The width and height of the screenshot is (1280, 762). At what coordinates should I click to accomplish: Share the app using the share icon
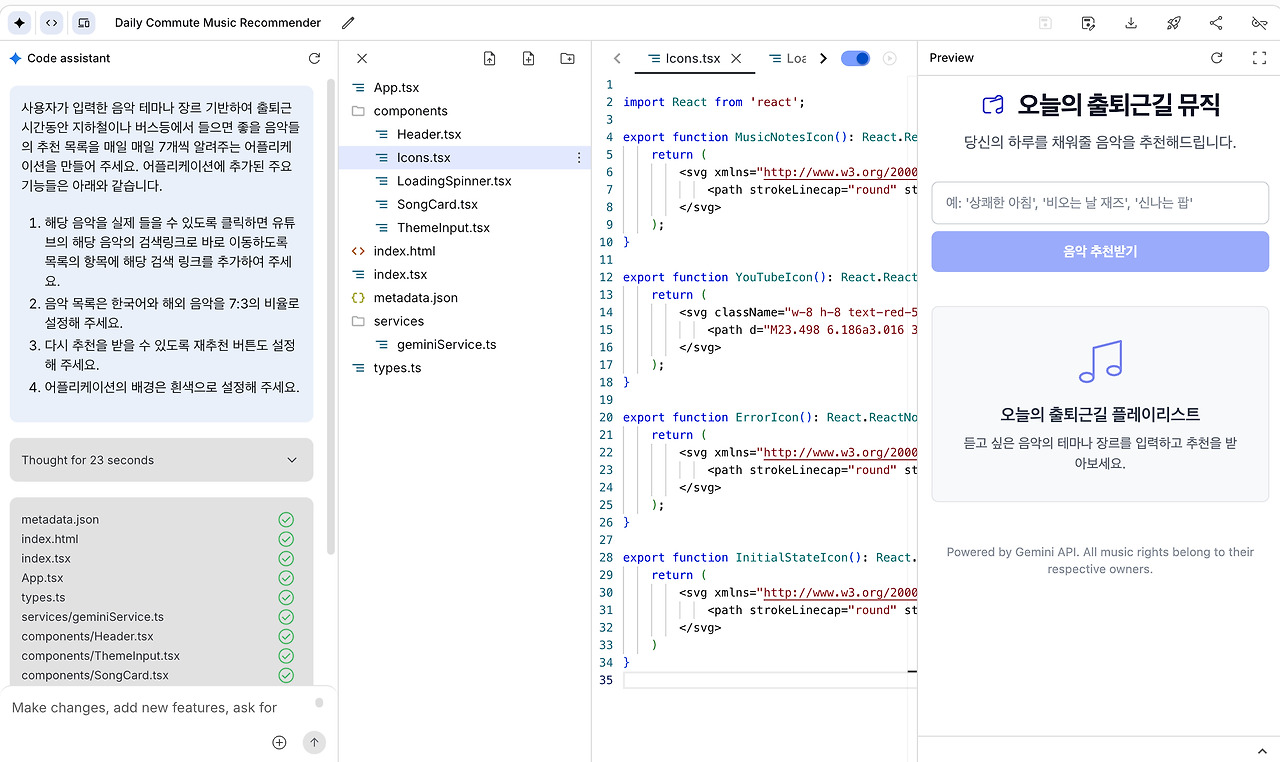tap(1216, 23)
